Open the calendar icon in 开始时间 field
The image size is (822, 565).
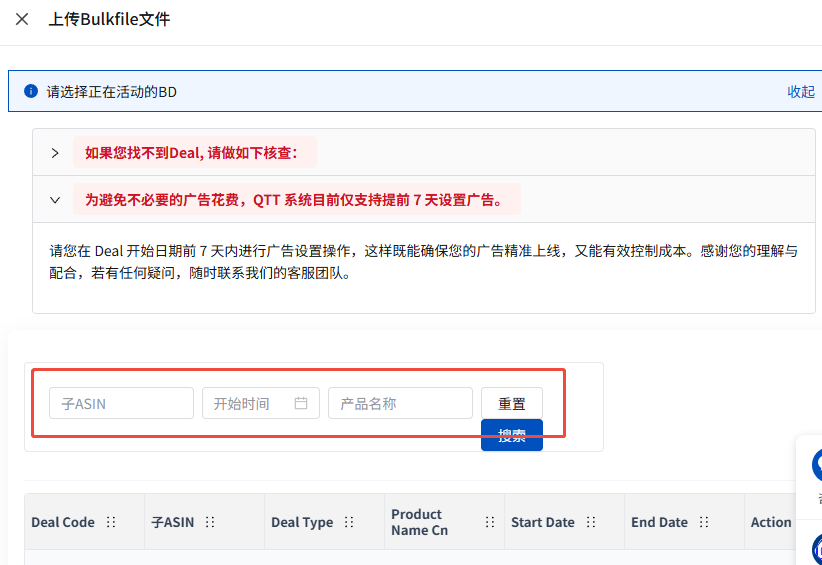(x=301, y=403)
